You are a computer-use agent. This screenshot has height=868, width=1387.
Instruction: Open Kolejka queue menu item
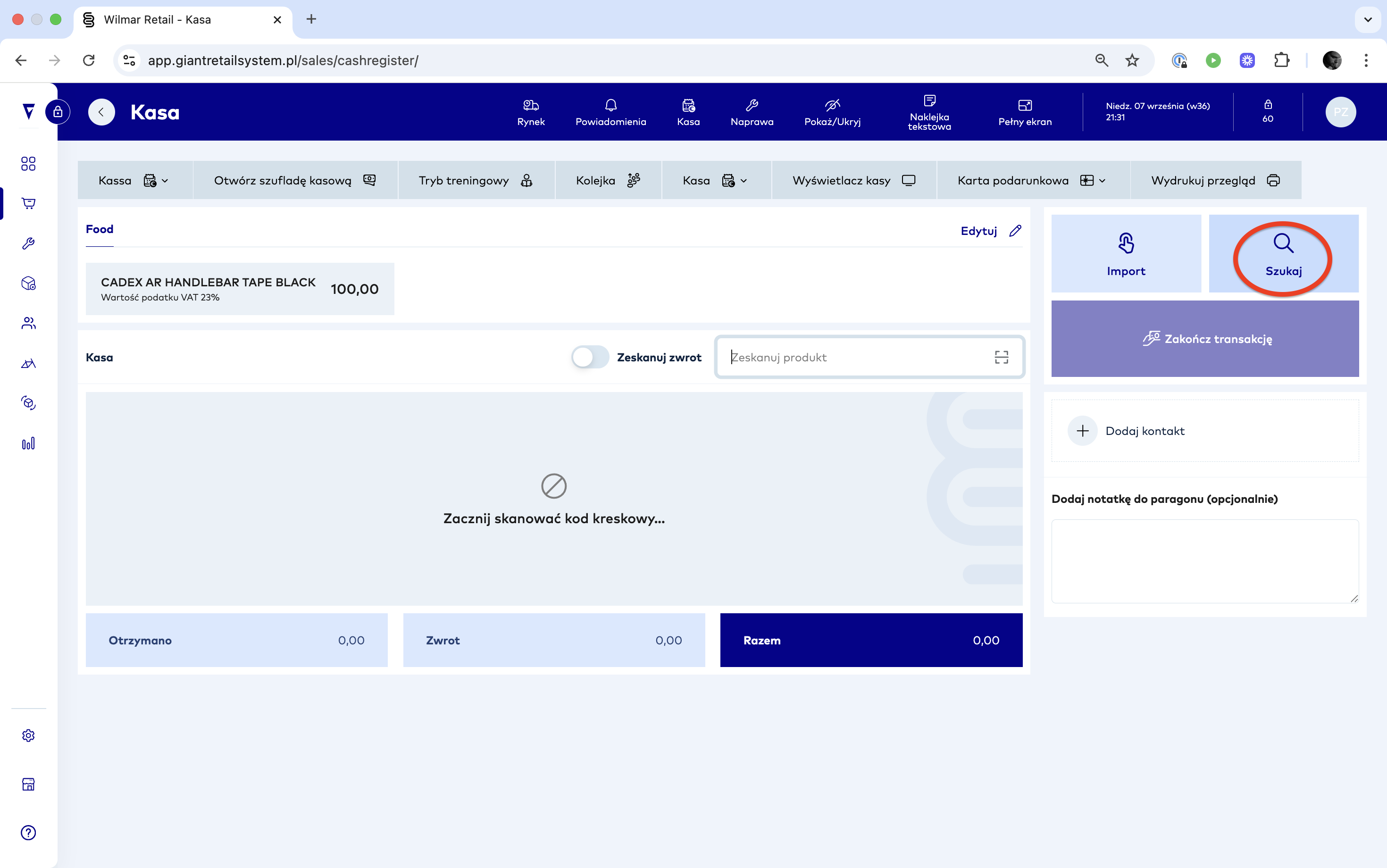point(607,180)
